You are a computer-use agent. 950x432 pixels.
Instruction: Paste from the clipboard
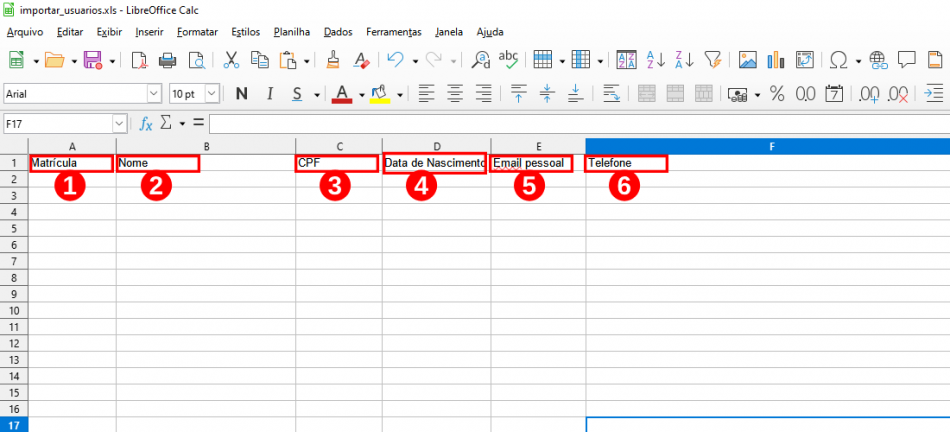pyautogui.click(x=288, y=60)
